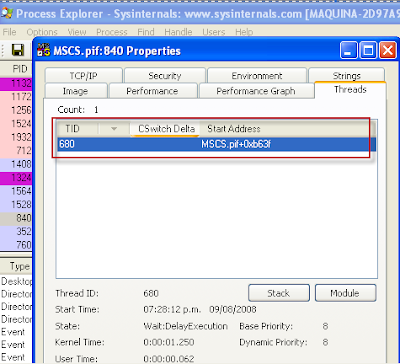The image size is (400, 364).
Task: Open the File menu
Action: pos(9,32)
